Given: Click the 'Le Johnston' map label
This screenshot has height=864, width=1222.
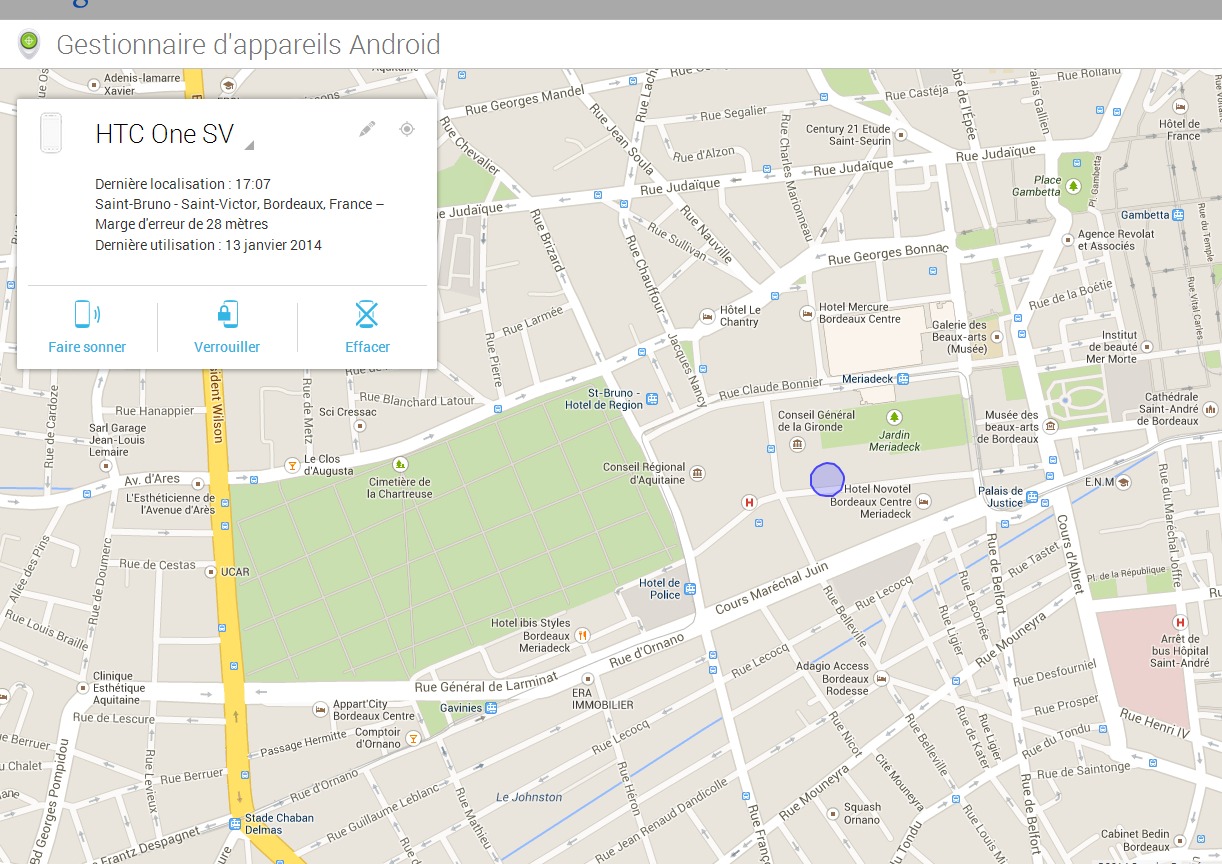Looking at the screenshot, I should pos(530,797).
